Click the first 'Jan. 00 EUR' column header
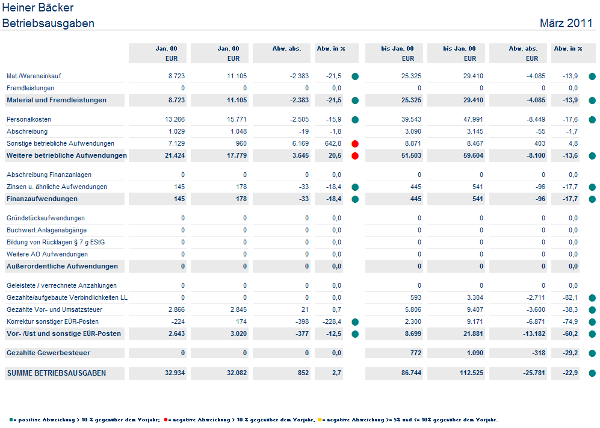This screenshot has height=428, width=600. click(x=158, y=53)
